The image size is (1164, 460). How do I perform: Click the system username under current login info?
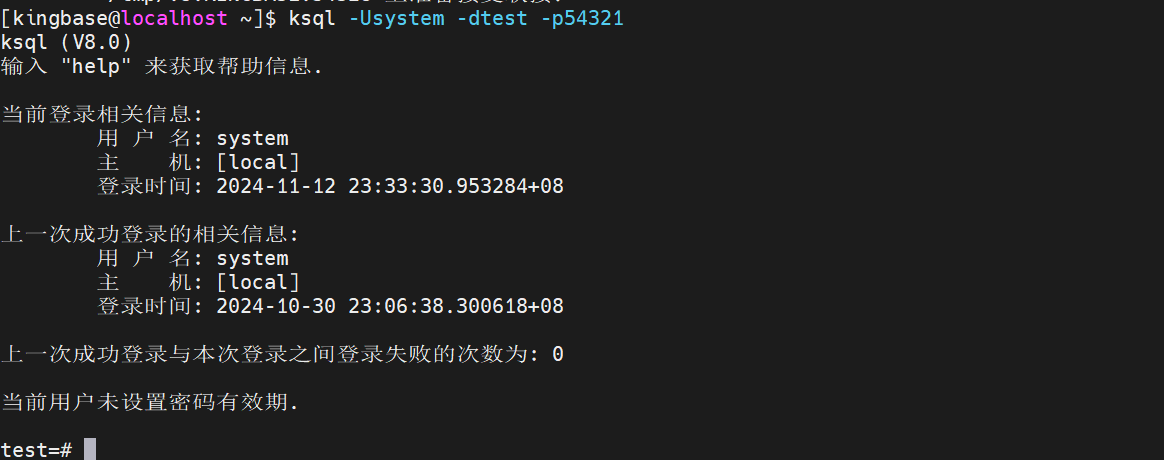point(252,139)
